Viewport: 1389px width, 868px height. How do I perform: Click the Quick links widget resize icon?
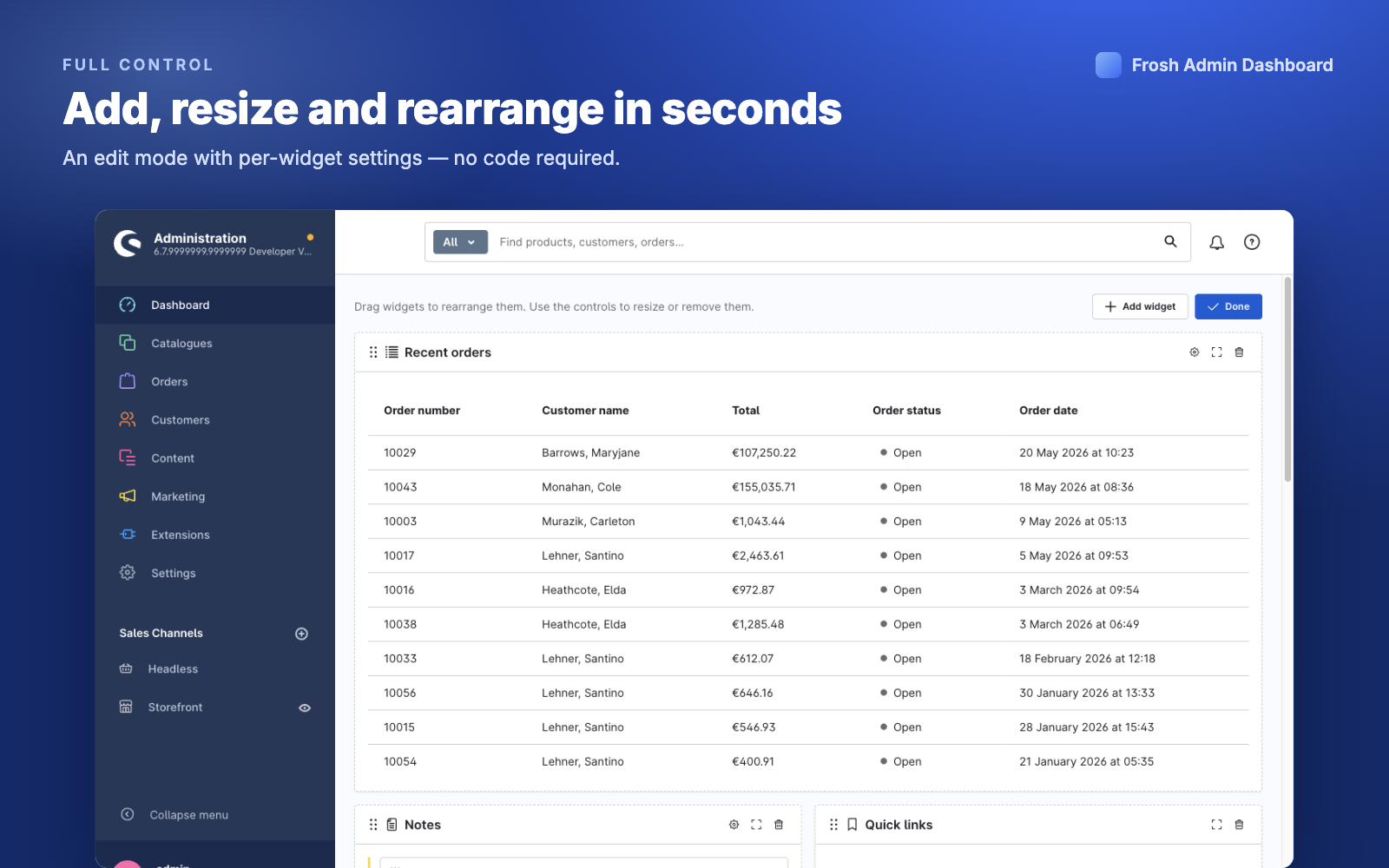point(1217,825)
